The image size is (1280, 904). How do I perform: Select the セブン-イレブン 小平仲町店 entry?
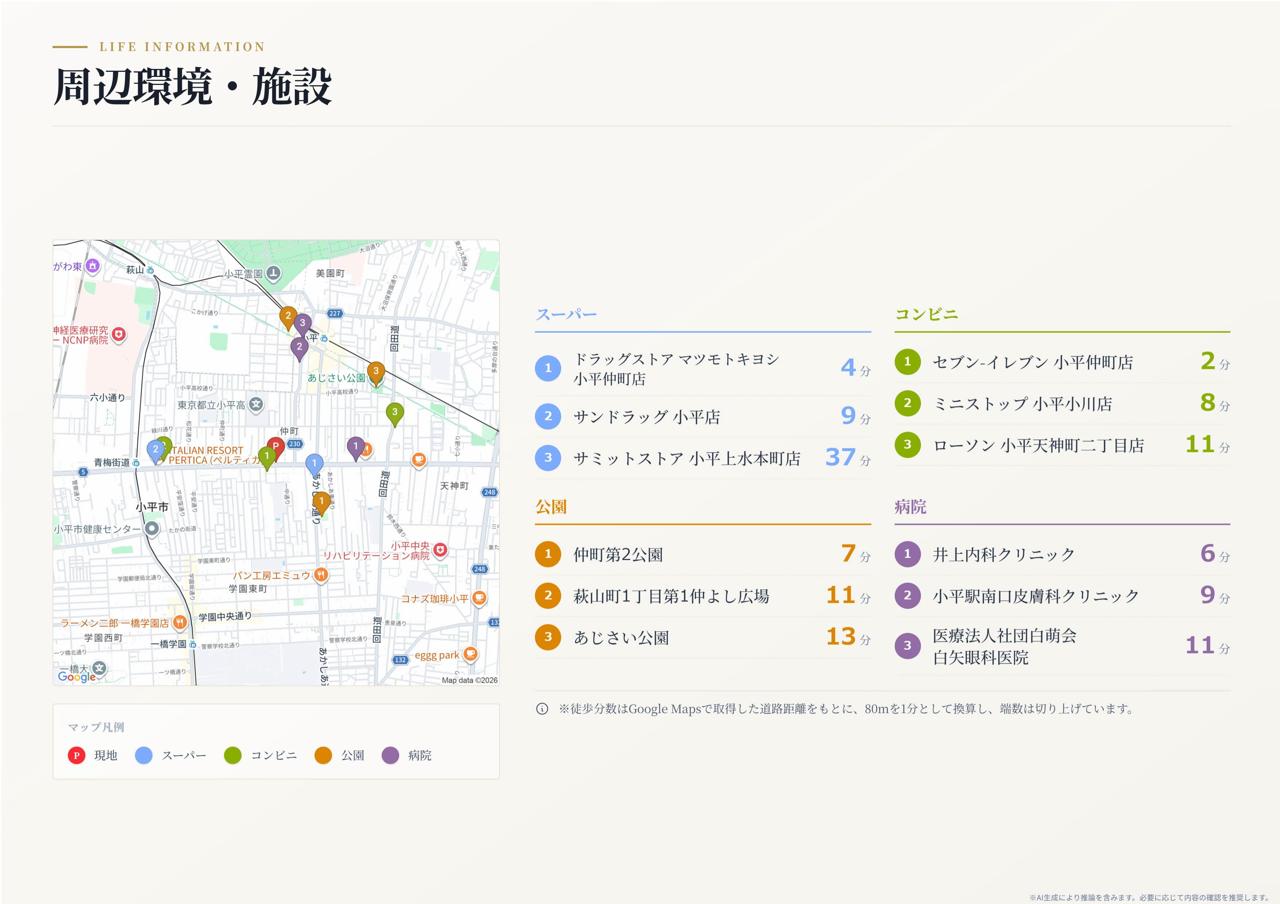coord(1062,362)
